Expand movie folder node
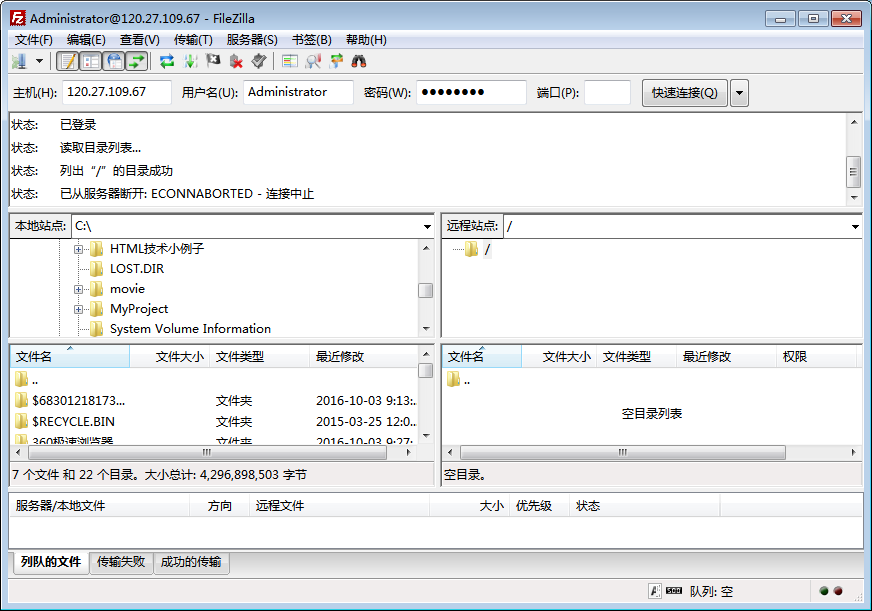The height and width of the screenshot is (611, 872). (x=78, y=289)
